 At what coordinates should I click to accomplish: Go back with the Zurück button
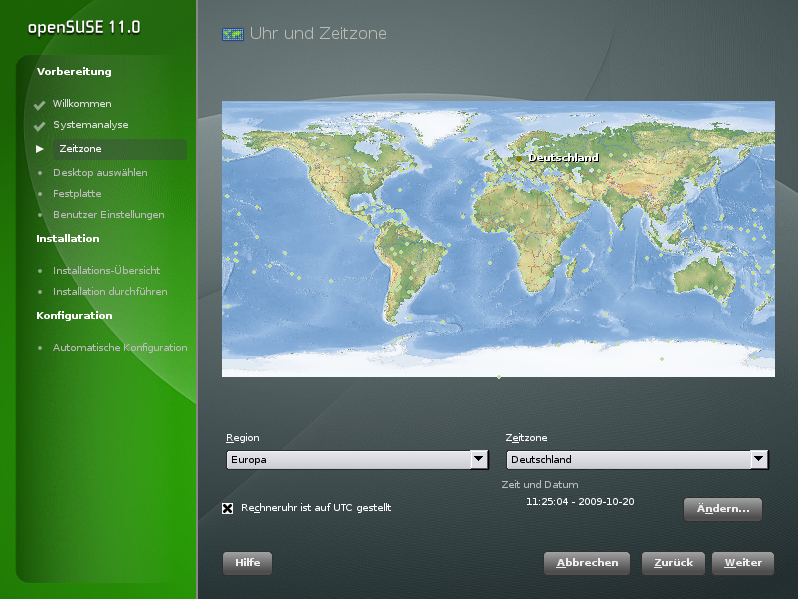[x=673, y=563]
